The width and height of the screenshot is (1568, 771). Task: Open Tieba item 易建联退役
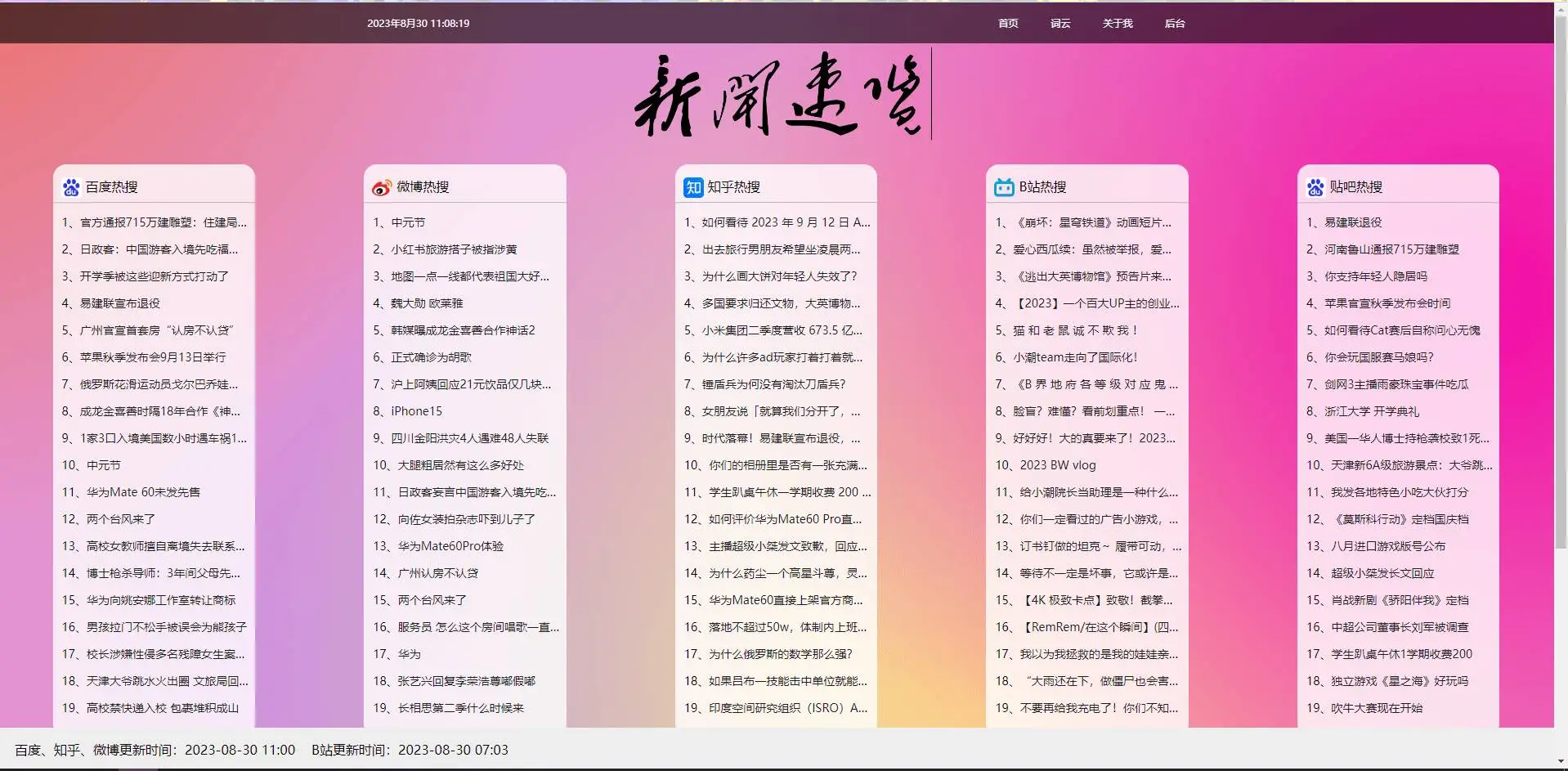[x=1344, y=222]
